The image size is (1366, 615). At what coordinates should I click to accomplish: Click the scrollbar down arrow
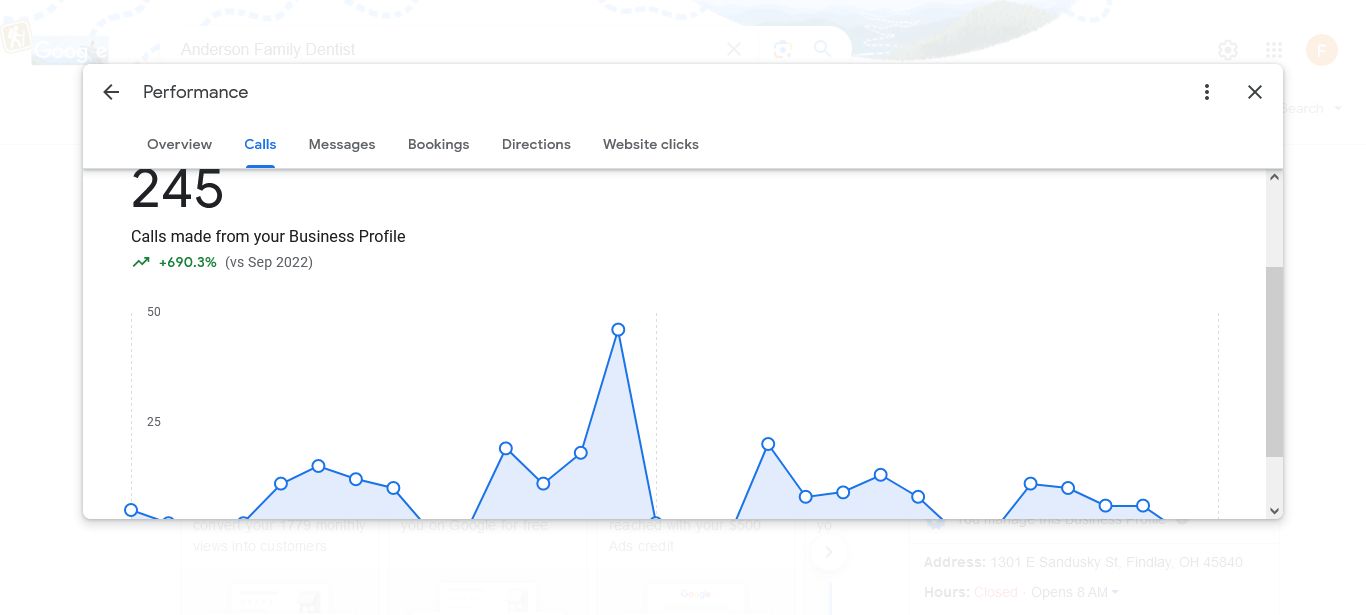[1274, 511]
